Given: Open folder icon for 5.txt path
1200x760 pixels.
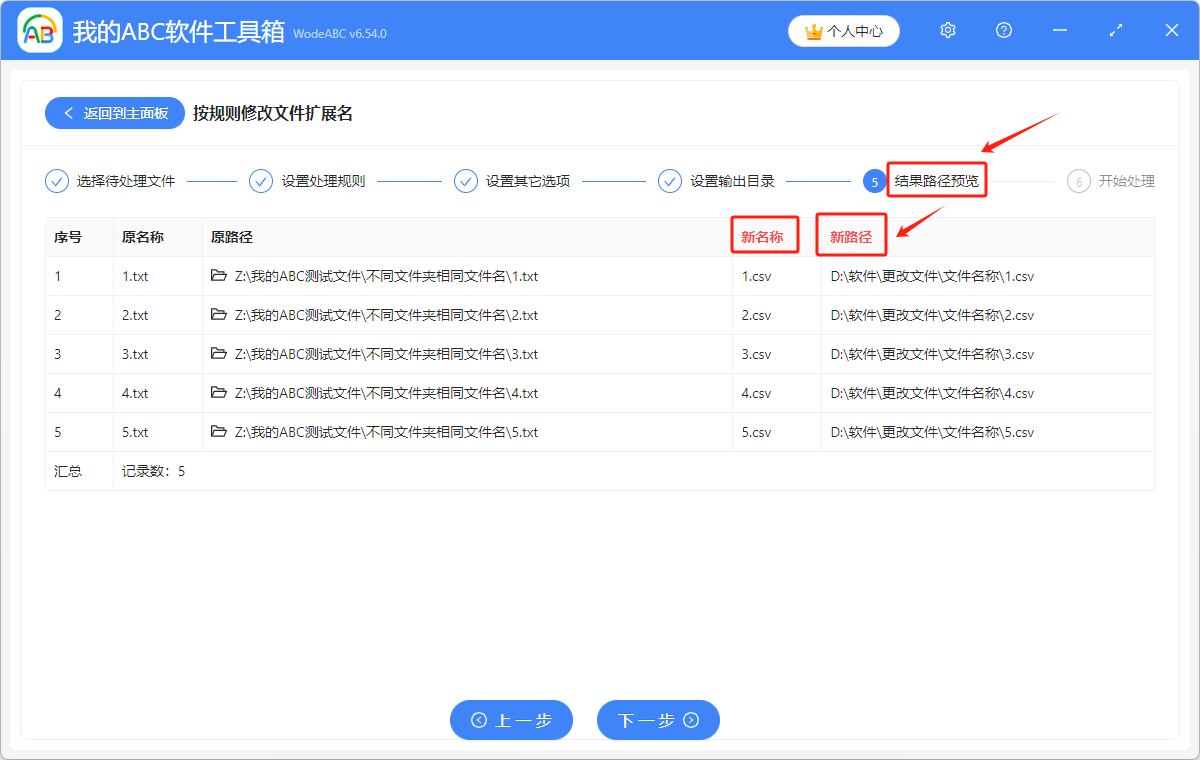Looking at the screenshot, I should pyautogui.click(x=219, y=432).
